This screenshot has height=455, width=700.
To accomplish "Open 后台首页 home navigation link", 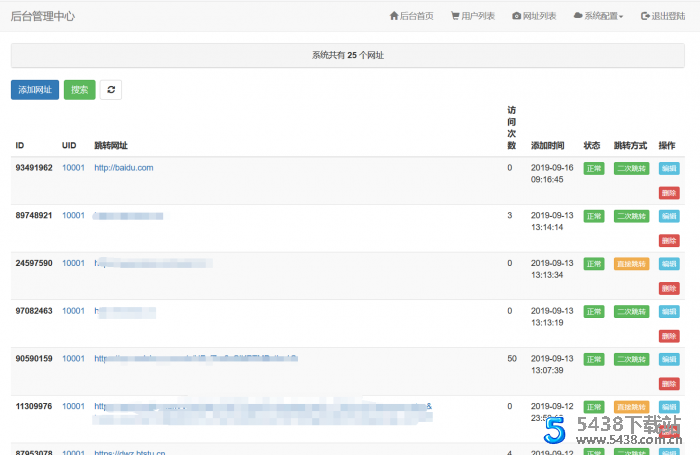I will [411, 16].
